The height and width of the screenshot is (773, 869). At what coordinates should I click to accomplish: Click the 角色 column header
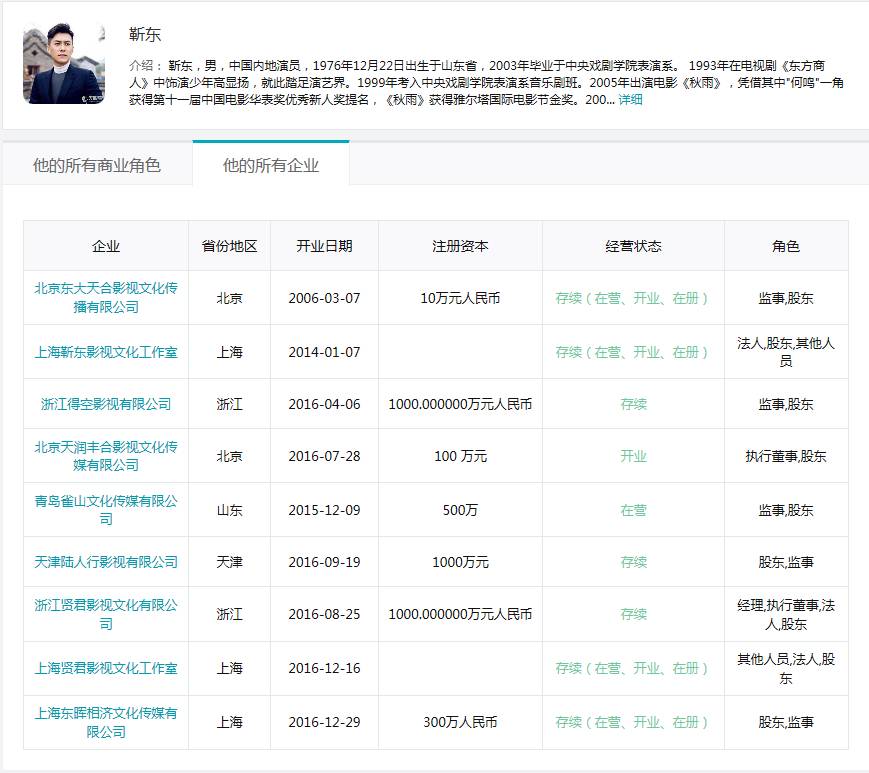(x=786, y=246)
